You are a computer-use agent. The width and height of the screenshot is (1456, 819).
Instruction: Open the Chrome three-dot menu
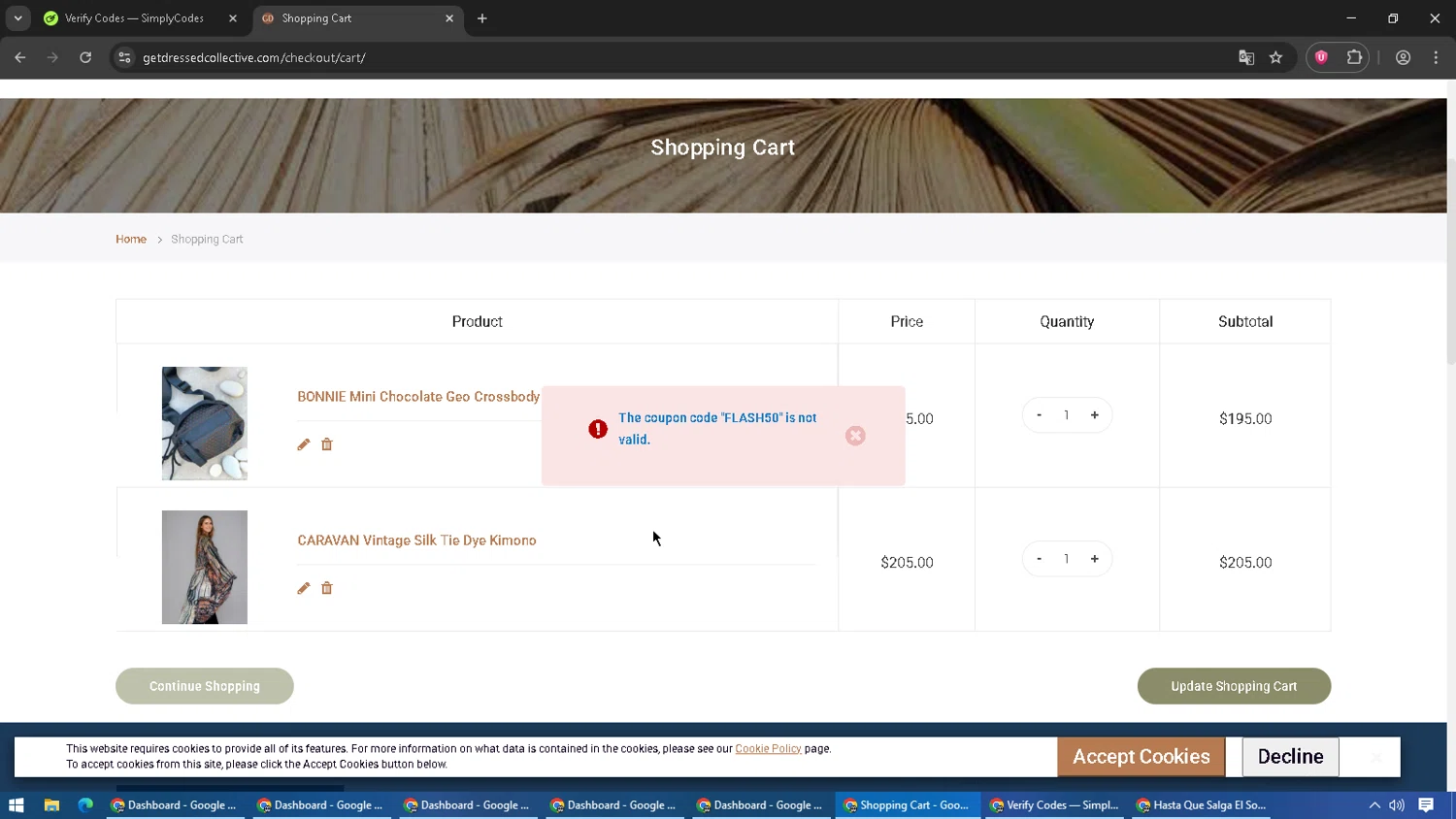(1436, 58)
